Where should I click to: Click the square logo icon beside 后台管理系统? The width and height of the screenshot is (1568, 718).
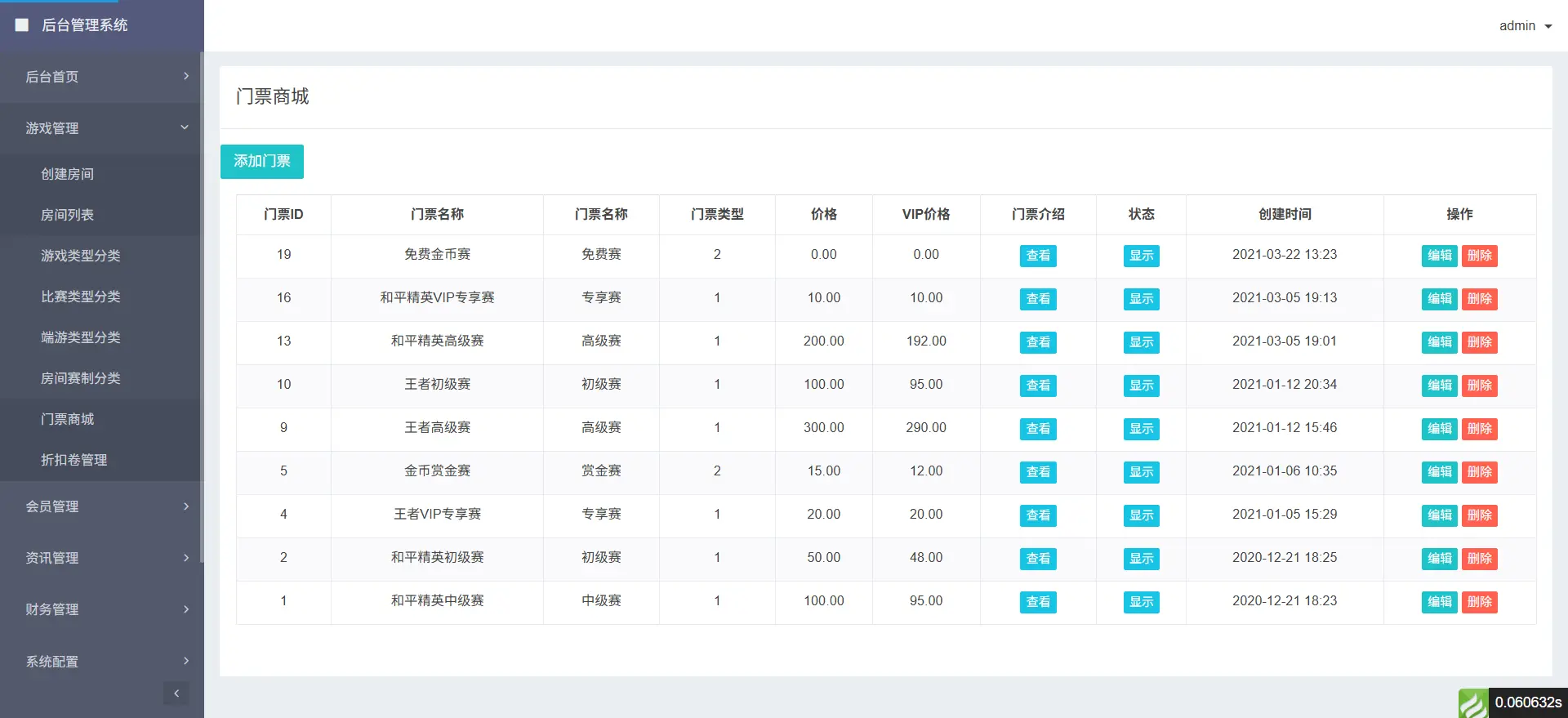[x=22, y=25]
